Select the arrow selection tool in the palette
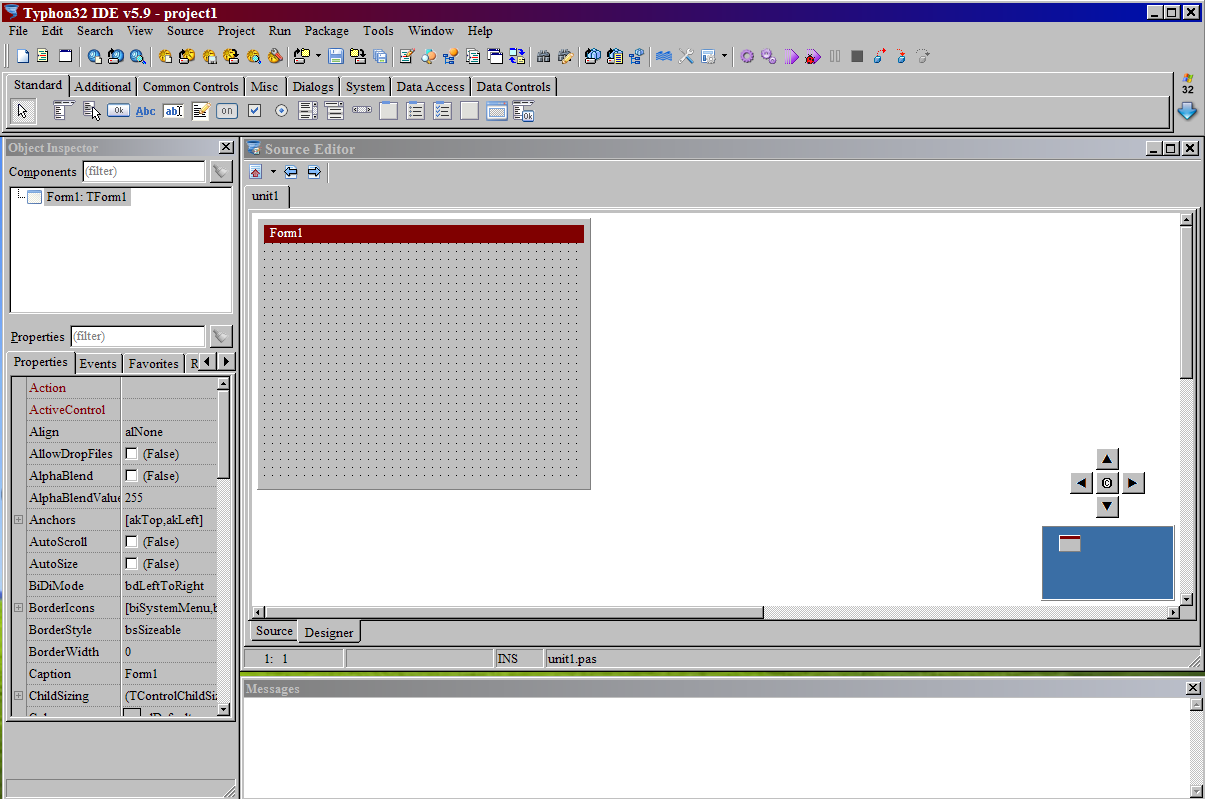The height and width of the screenshot is (799, 1205). [x=23, y=111]
